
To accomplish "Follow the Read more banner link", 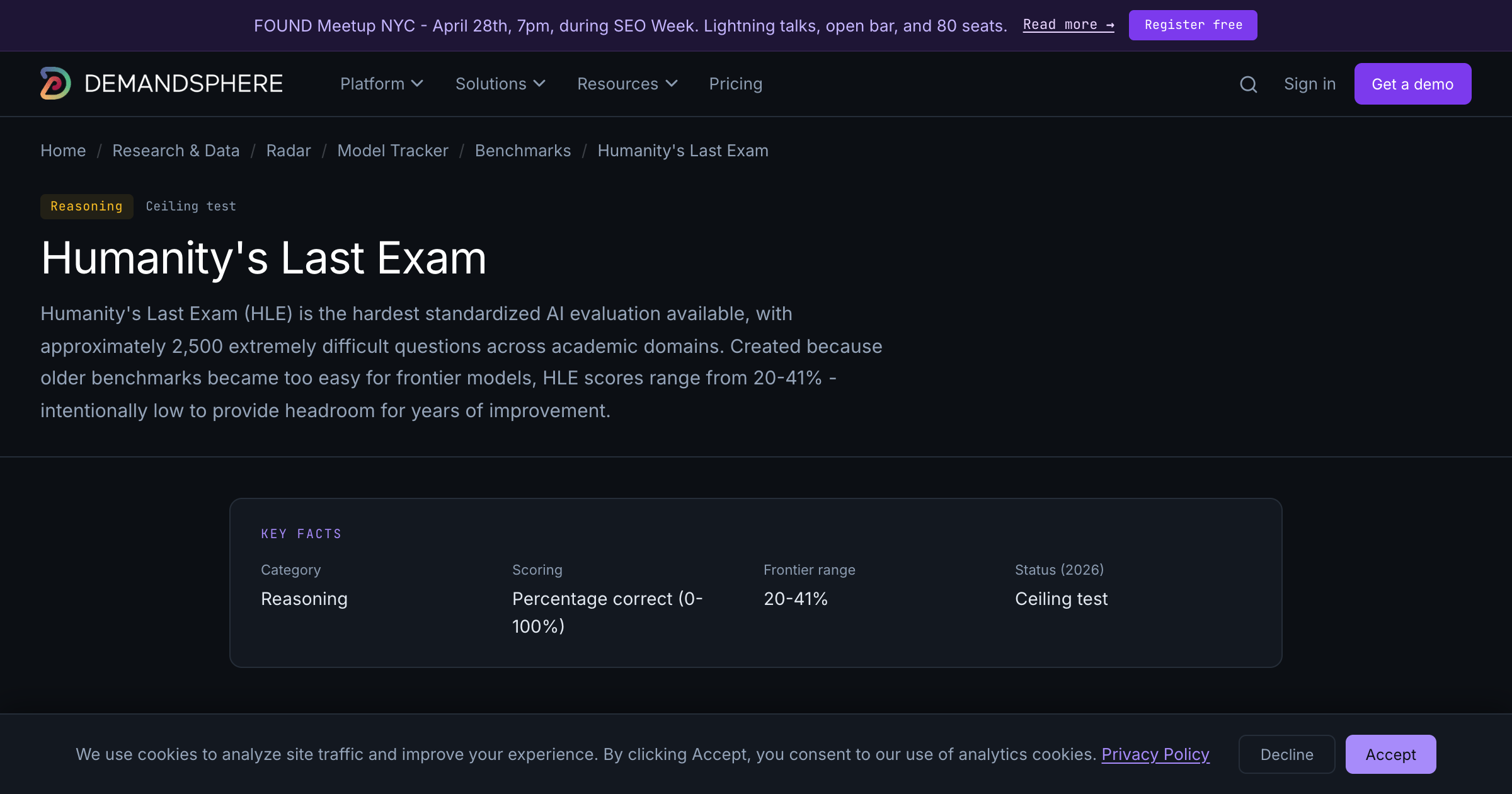I will coord(1068,25).
